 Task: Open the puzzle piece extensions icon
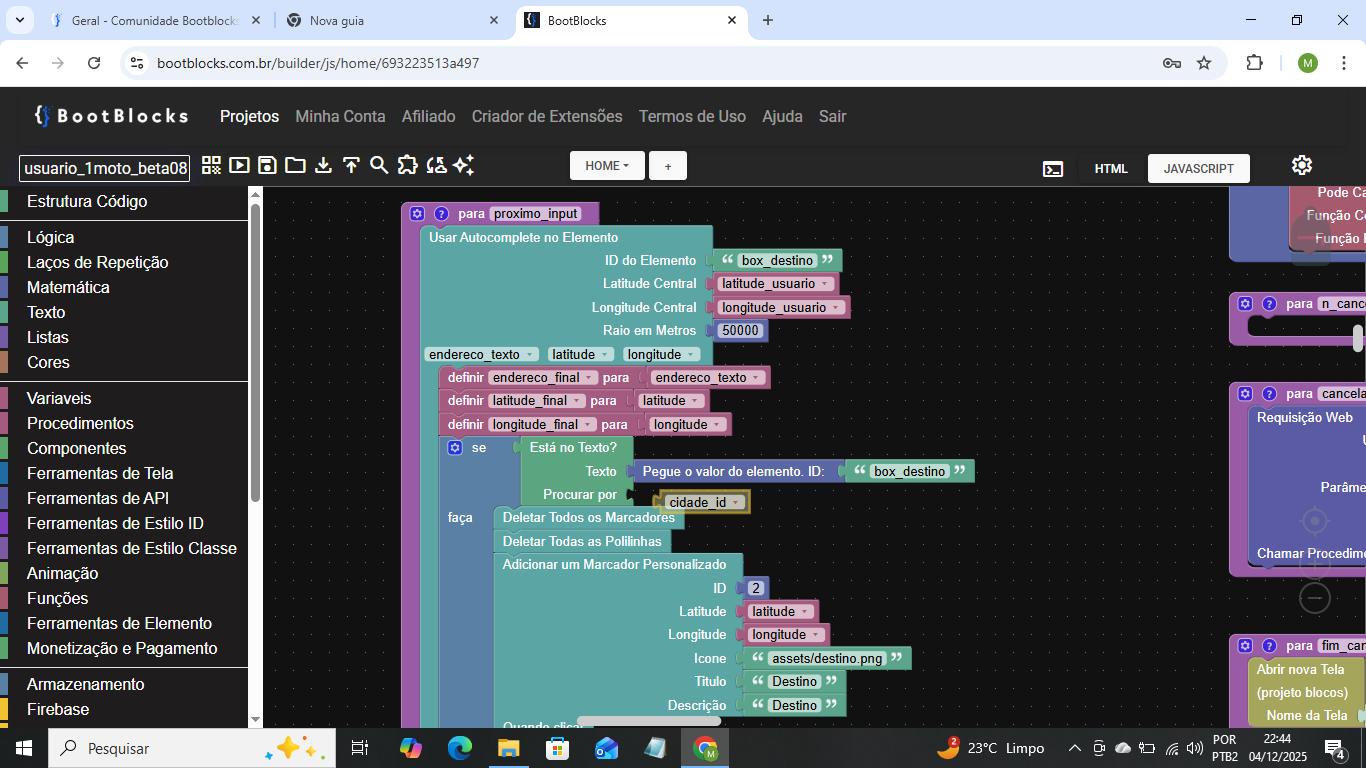click(407, 166)
